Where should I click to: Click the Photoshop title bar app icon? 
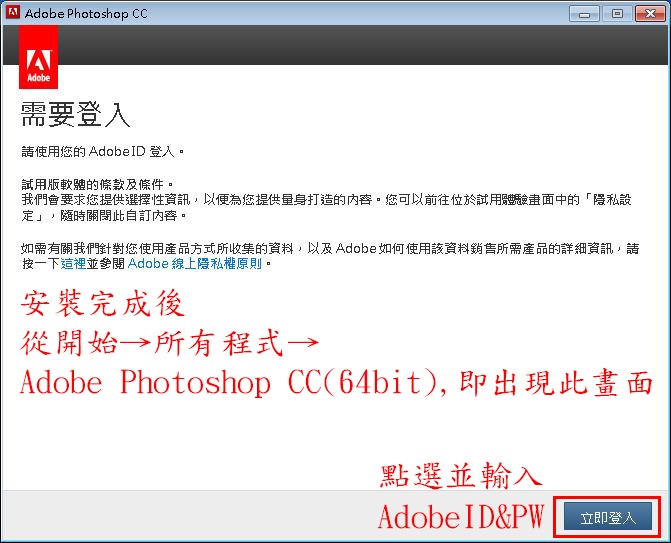[12, 12]
